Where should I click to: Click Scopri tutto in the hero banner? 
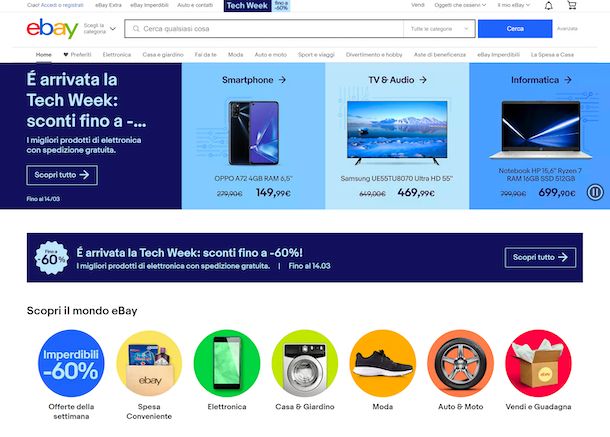pyautogui.click(x=62, y=175)
